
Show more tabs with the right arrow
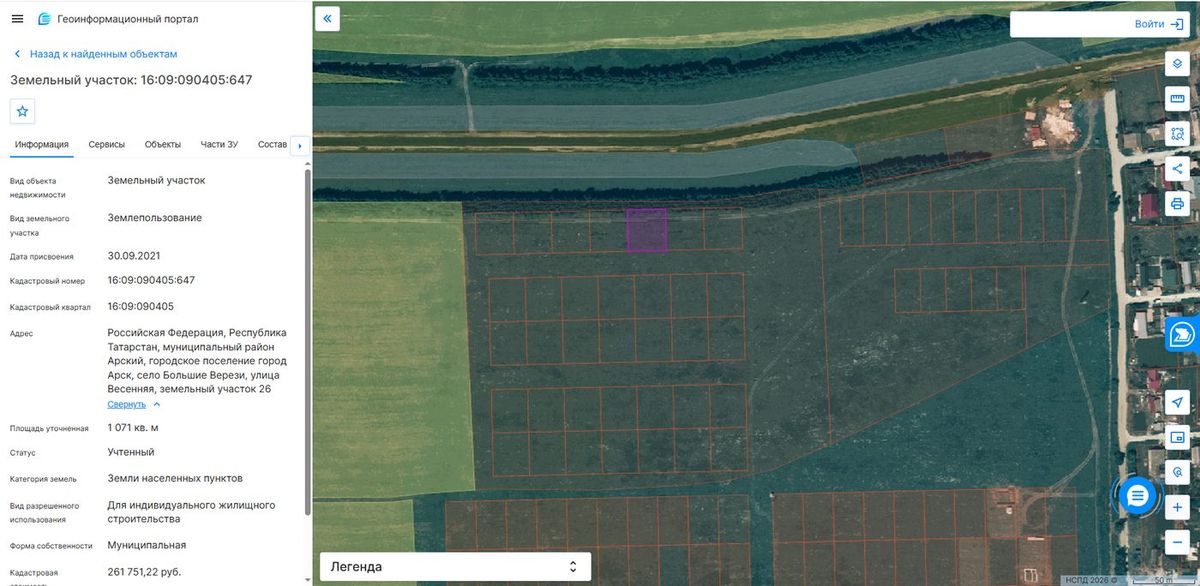click(x=299, y=146)
